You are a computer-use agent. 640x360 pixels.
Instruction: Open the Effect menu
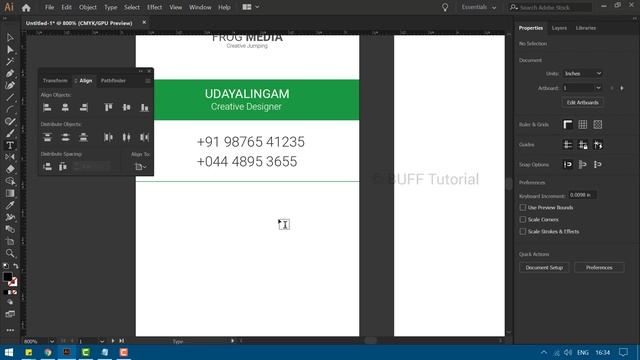154,7
